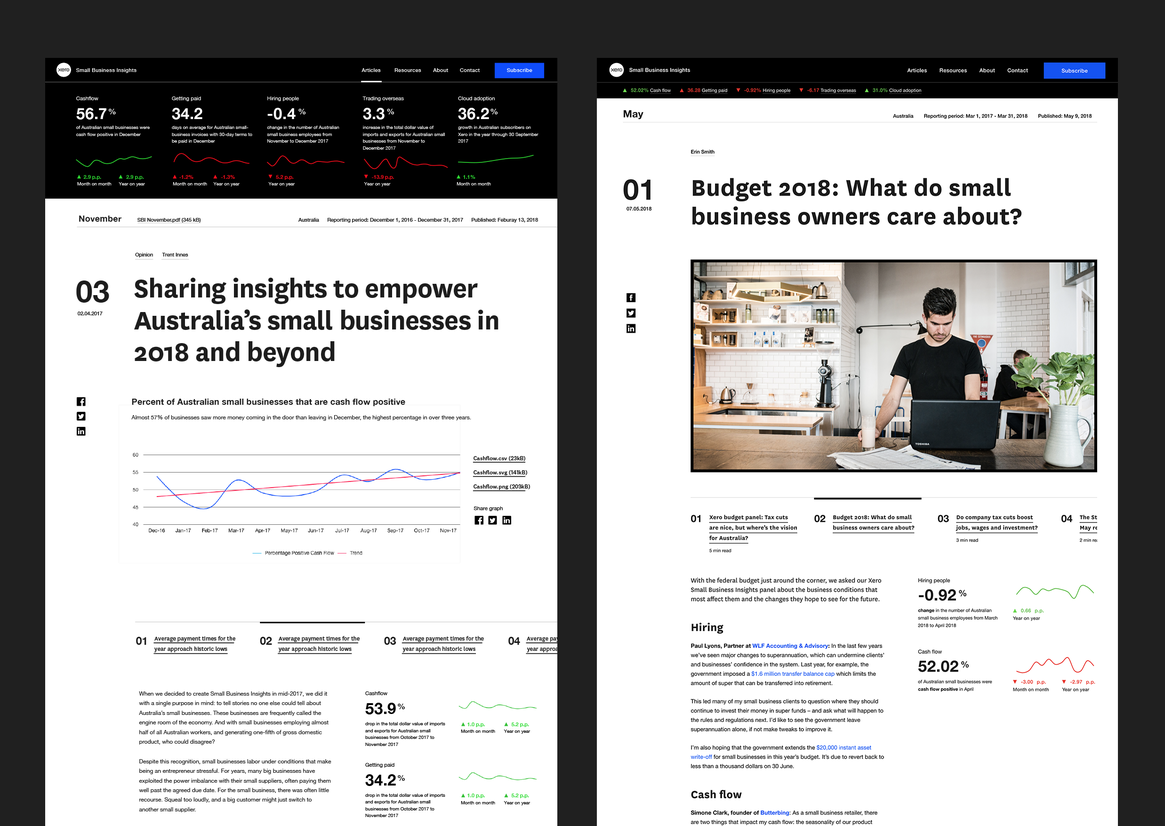Follow the WLF Accounting & Advisory link
The image size is (1165, 826).
pyautogui.click(x=790, y=646)
